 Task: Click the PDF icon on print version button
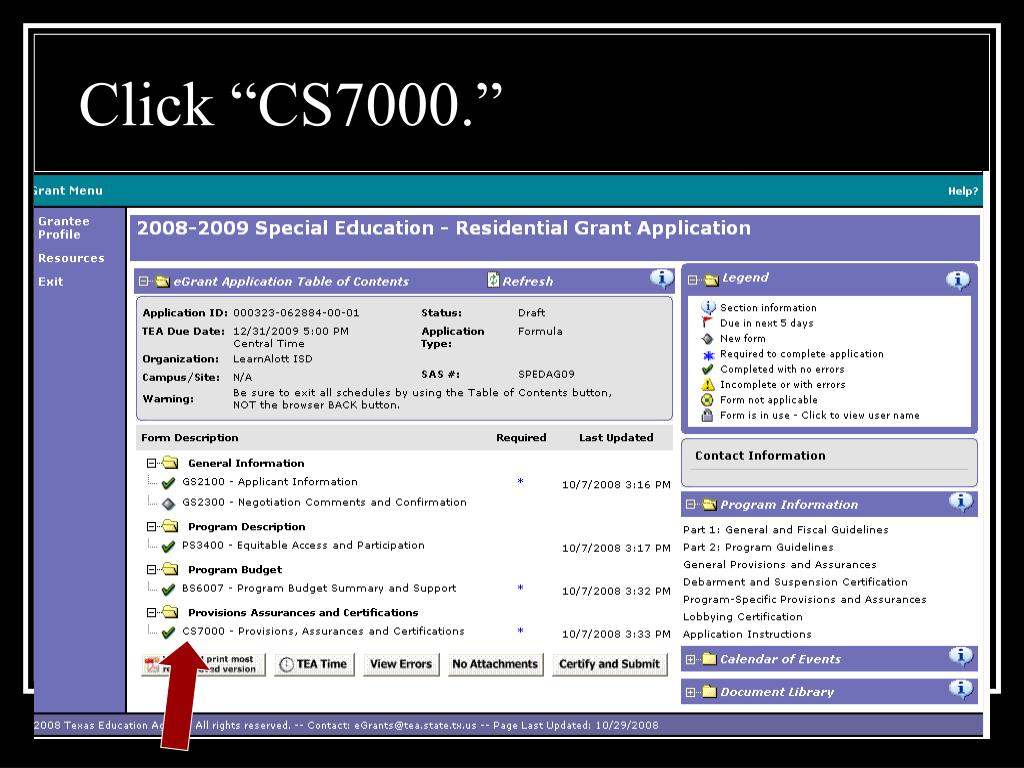pyautogui.click(x=152, y=665)
